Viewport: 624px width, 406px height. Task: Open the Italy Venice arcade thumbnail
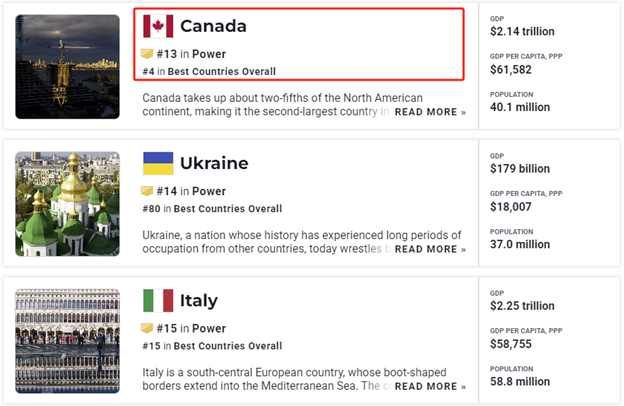click(x=68, y=340)
